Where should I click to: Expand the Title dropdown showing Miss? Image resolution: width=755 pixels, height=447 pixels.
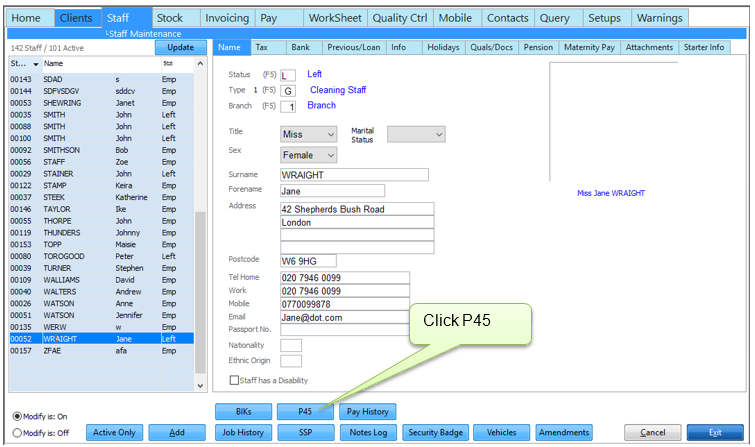click(x=310, y=134)
